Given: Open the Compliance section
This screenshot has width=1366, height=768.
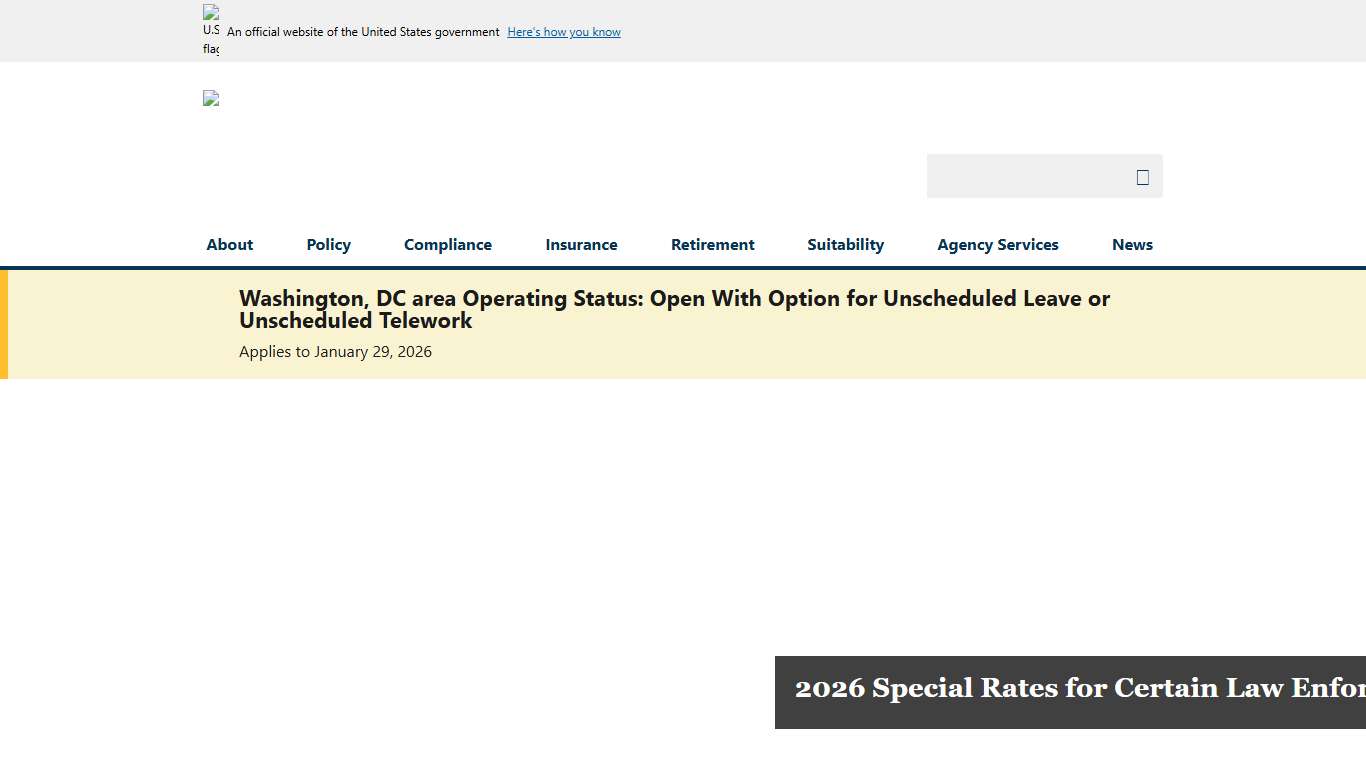Looking at the screenshot, I should coord(447,244).
